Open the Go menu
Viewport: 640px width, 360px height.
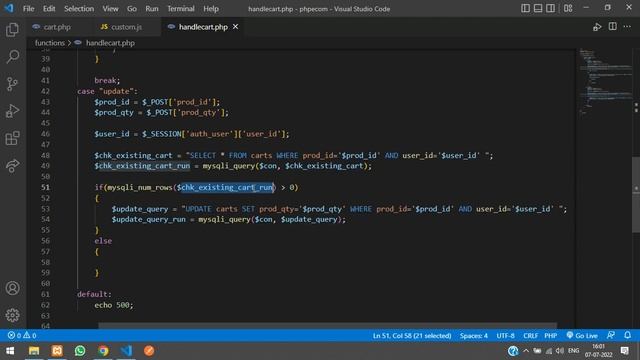tap(131, 9)
